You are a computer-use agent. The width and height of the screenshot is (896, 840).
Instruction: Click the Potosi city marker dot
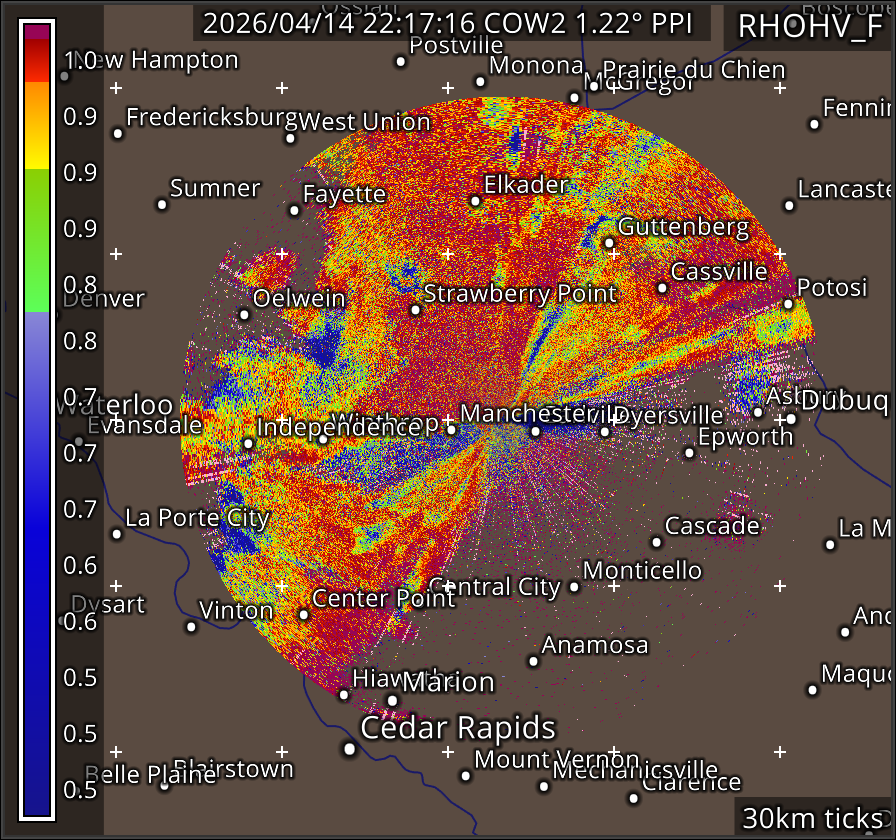tap(788, 304)
